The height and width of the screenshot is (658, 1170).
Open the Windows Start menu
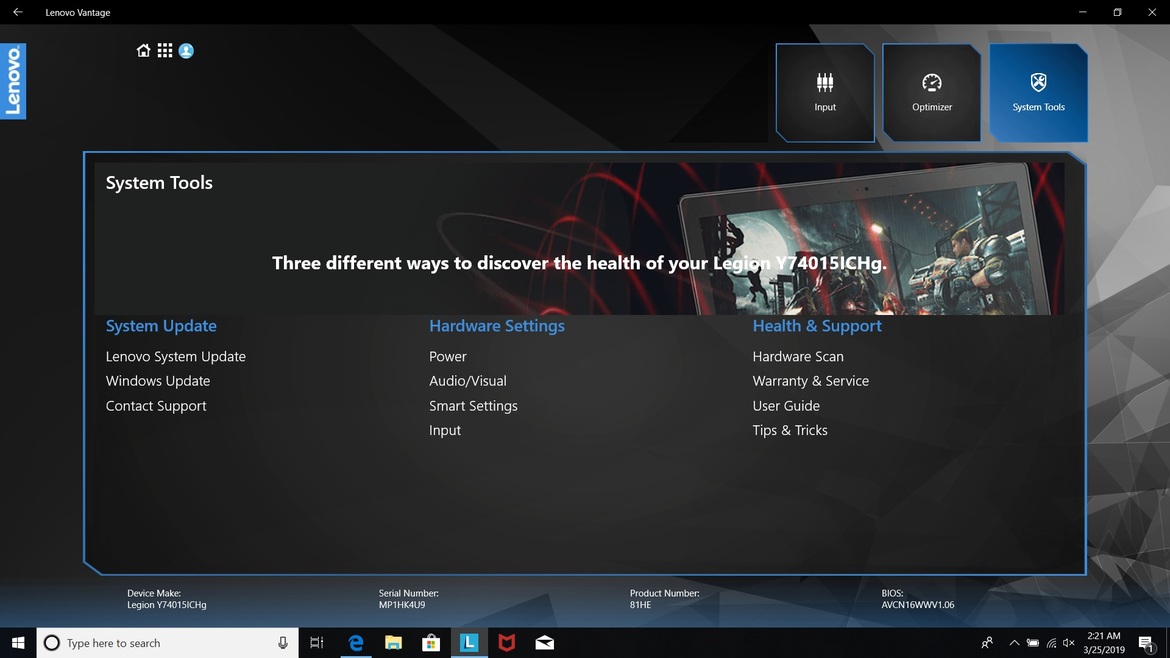(x=18, y=642)
